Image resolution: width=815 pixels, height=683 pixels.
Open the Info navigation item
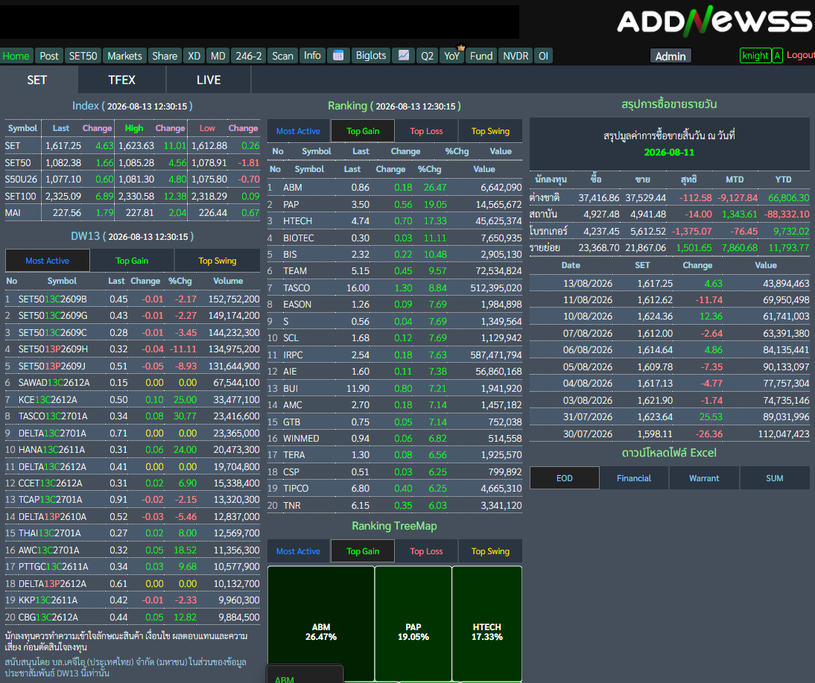[x=312, y=56]
